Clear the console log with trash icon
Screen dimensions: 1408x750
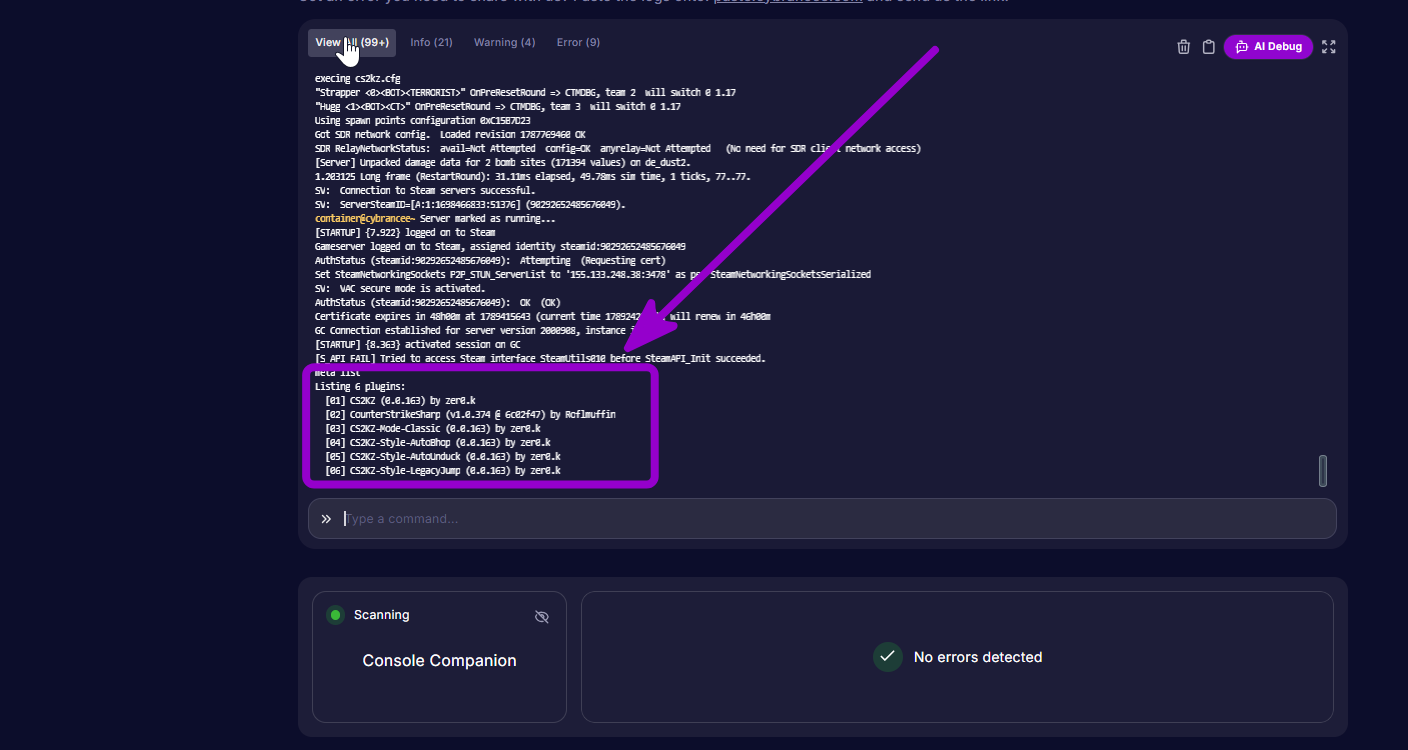pyautogui.click(x=1184, y=47)
